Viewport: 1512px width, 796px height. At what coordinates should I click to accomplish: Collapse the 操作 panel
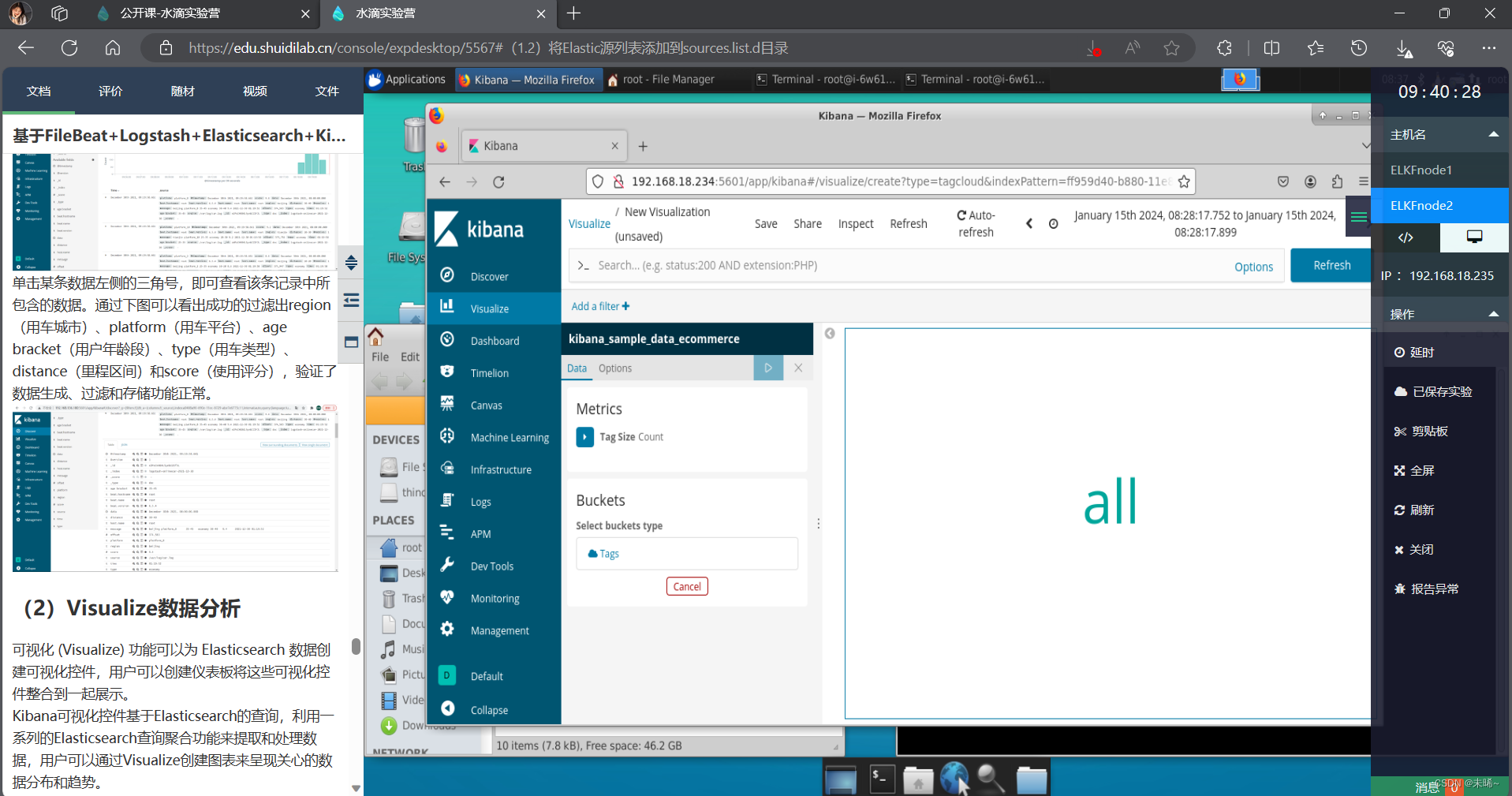coord(1493,314)
